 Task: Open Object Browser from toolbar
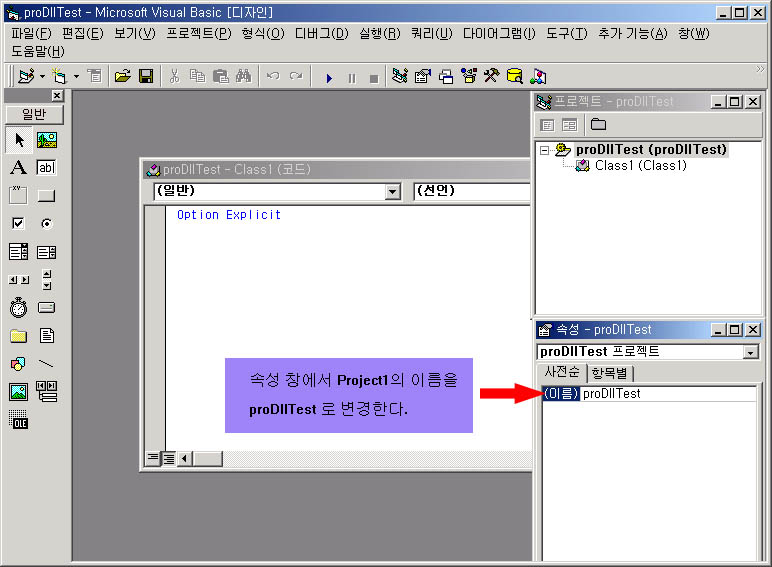(468, 76)
